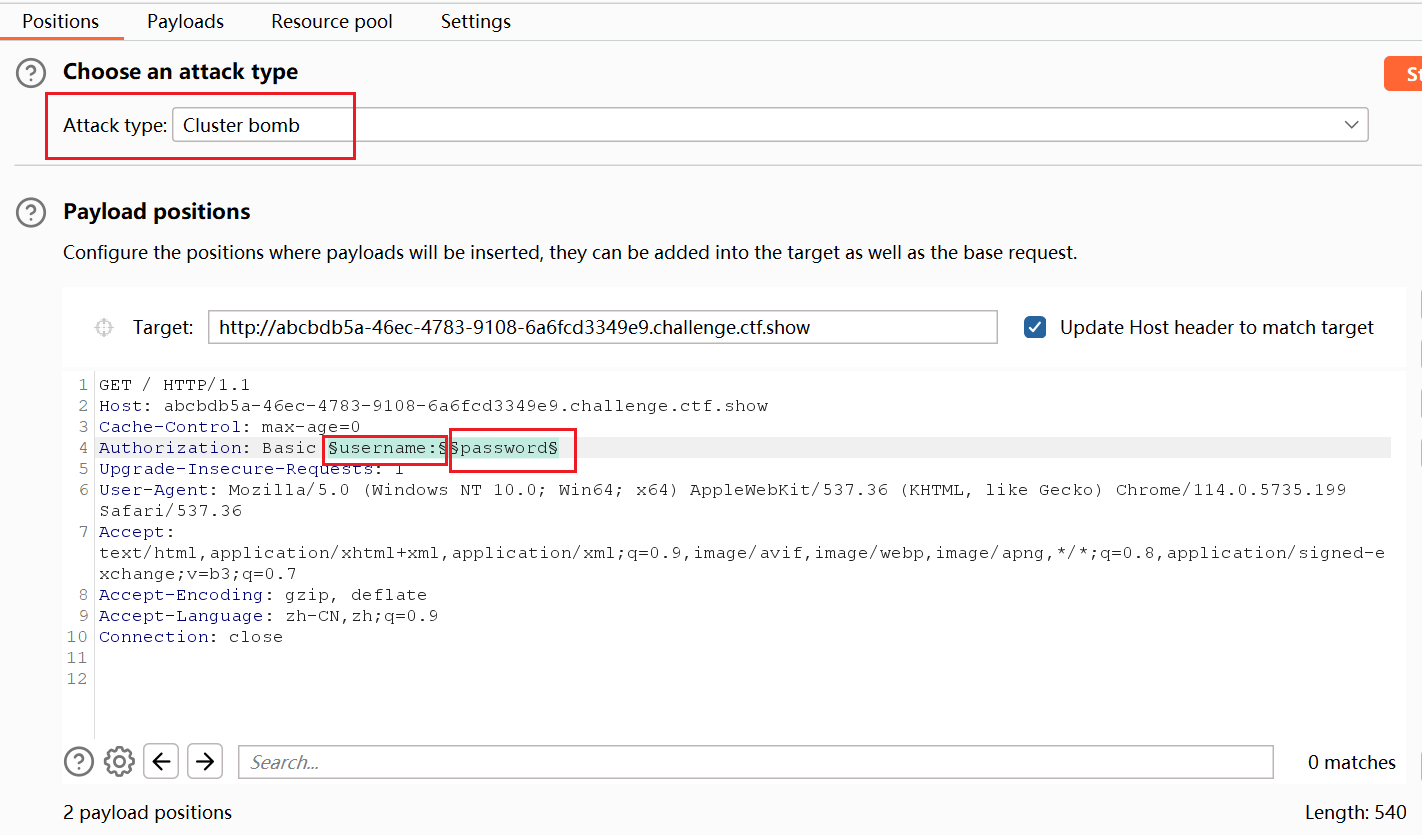
Task: Switch to the Settings tab
Action: 475,21
